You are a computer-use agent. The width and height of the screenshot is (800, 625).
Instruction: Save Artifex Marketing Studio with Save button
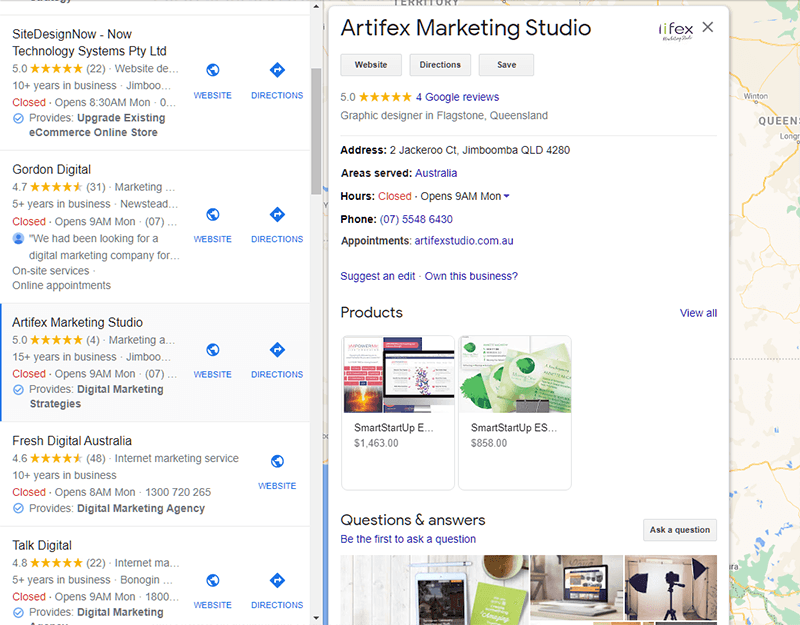click(x=506, y=65)
